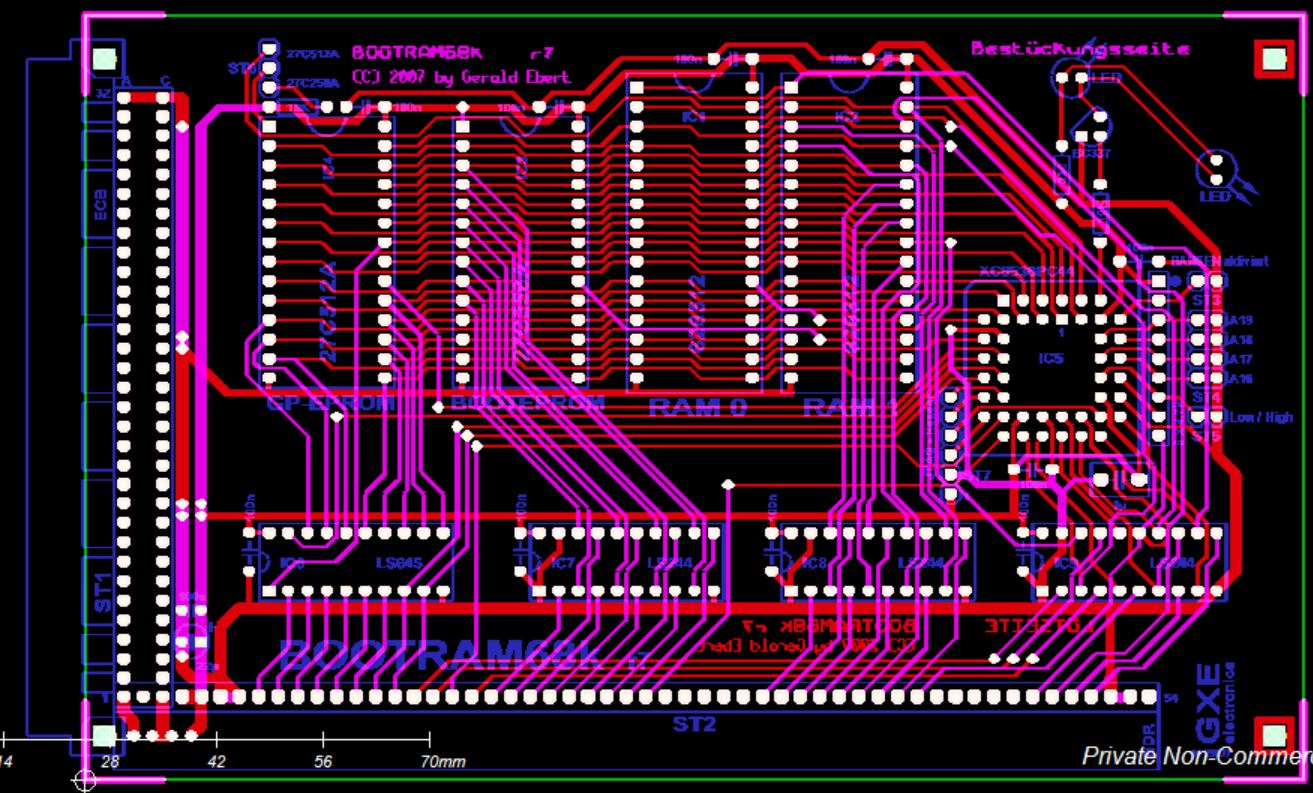
Task: Select the top-left mounting hole pad
Action: pos(104,59)
